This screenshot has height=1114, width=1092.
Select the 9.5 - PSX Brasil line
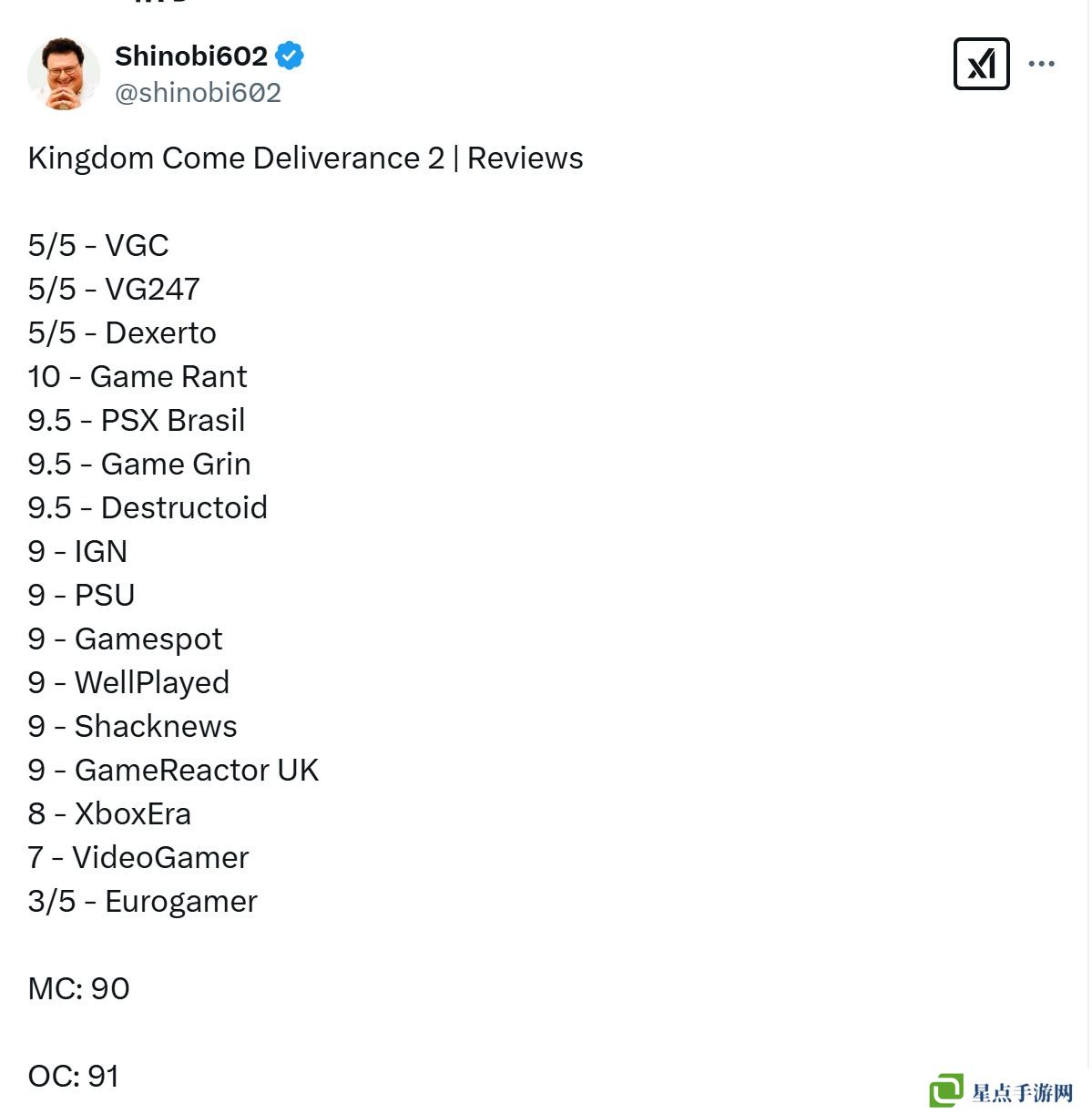coord(137,420)
